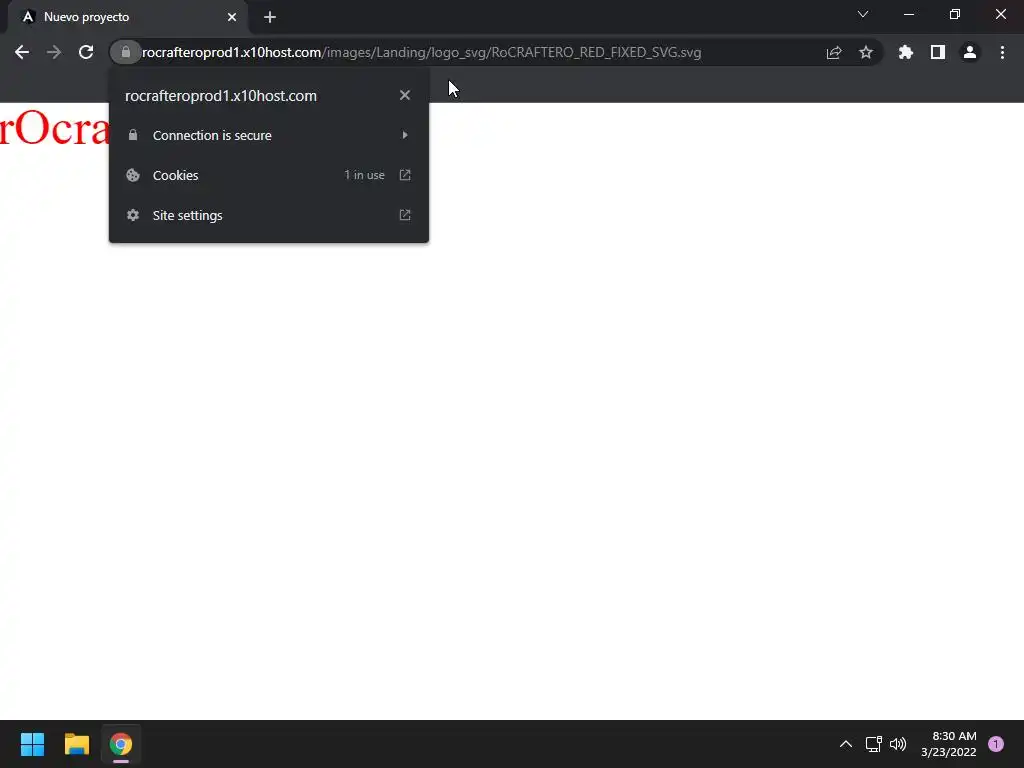Viewport: 1024px width, 768px height.
Task: Reload the page with the refresh icon
Action: click(x=86, y=52)
